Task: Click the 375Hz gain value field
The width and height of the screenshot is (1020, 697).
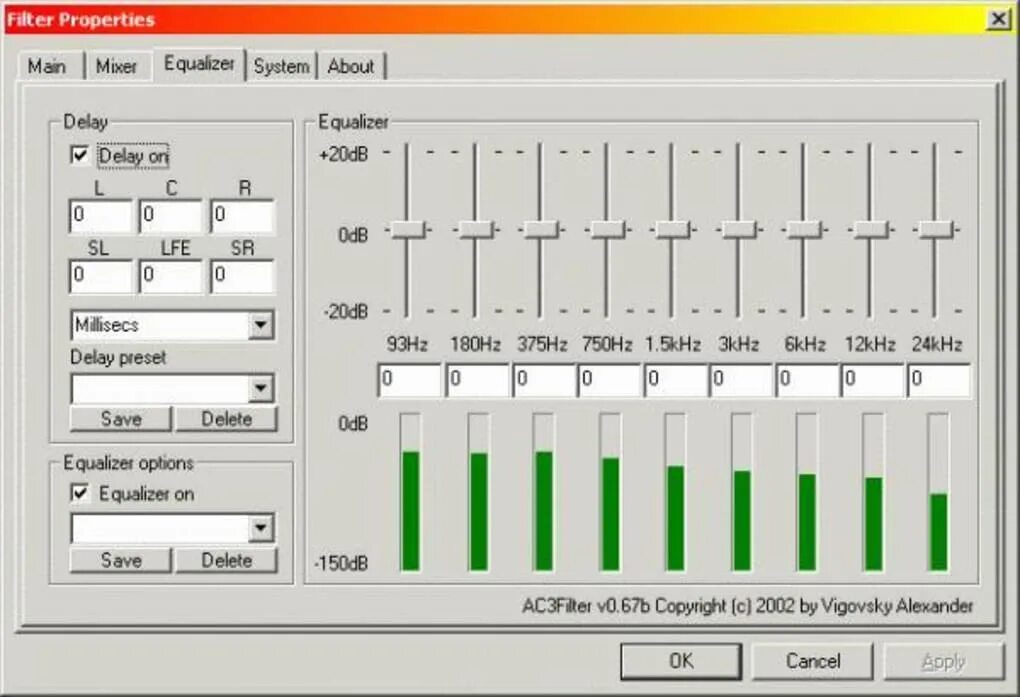Action: [544, 380]
